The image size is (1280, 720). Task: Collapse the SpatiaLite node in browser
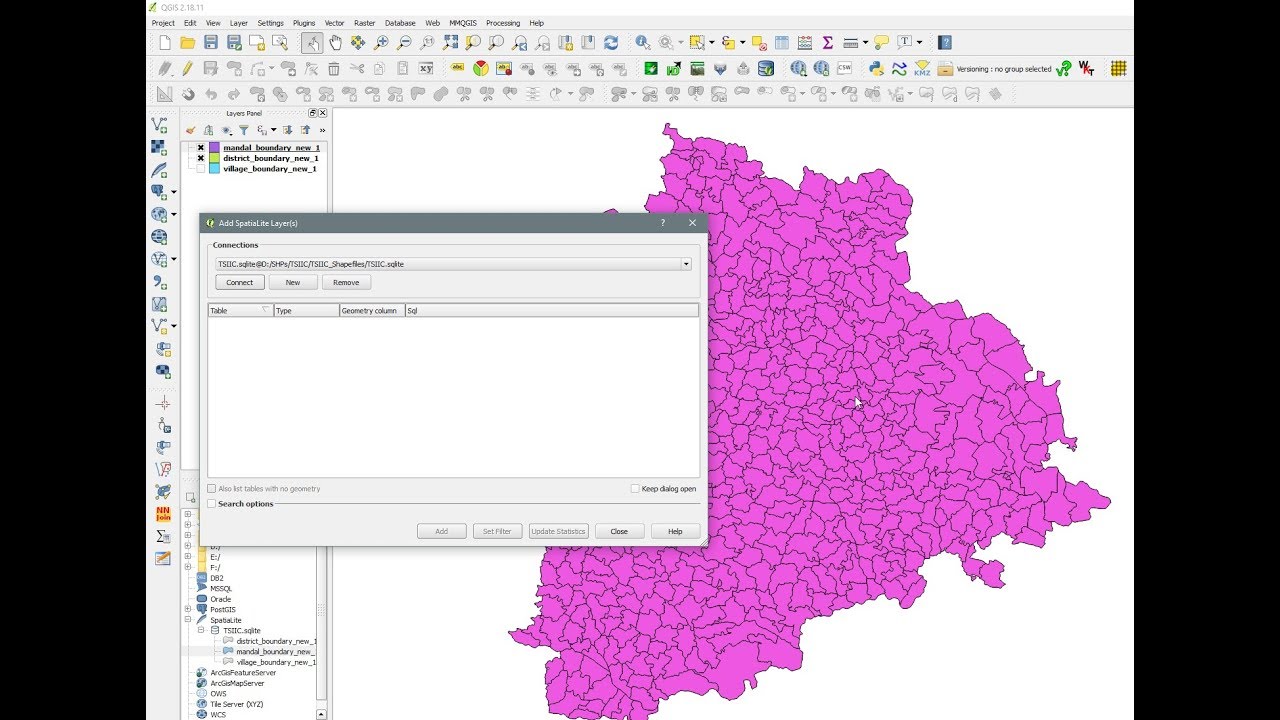click(x=188, y=620)
